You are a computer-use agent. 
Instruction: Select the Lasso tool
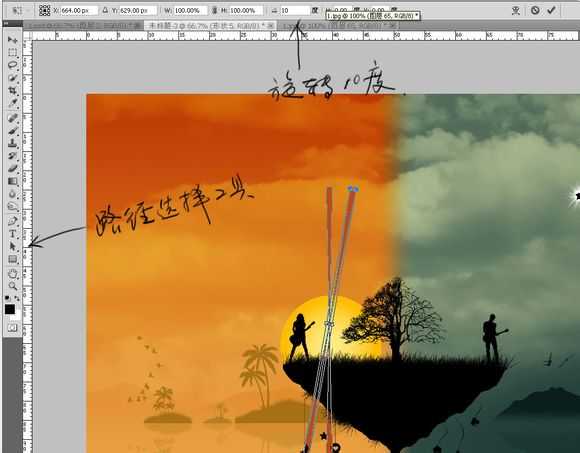(x=13, y=65)
